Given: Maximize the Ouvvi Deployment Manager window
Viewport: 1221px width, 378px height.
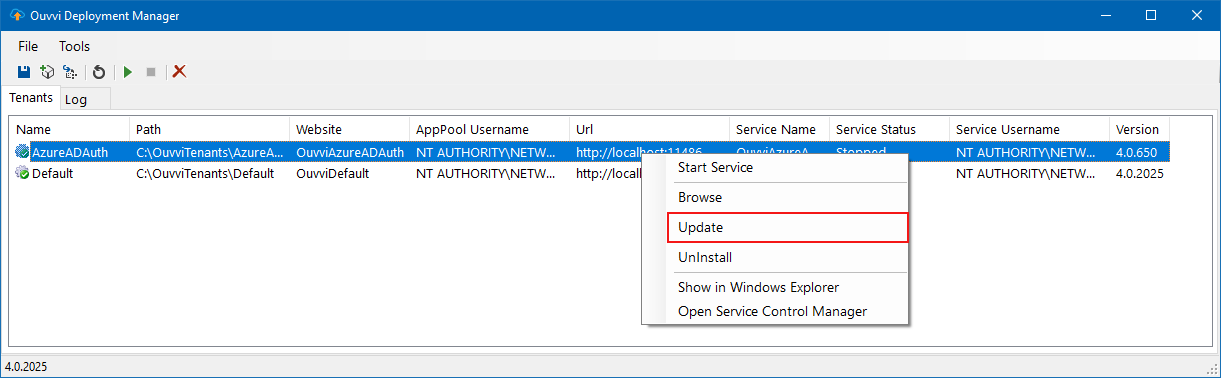Looking at the screenshot, I should pyautogui.click(x=1151, y=15).
